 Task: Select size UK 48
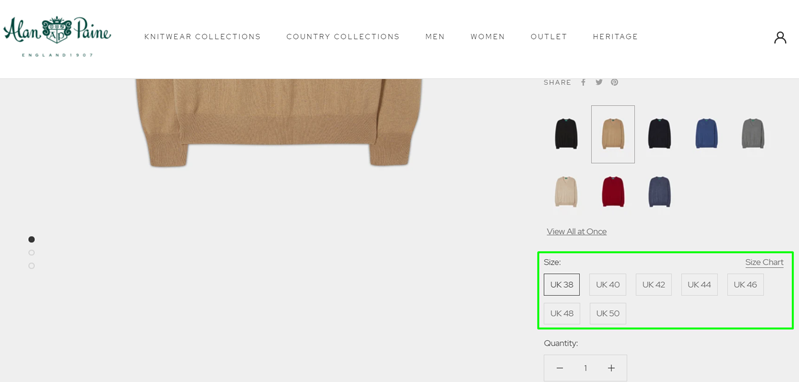pos(562,313)
